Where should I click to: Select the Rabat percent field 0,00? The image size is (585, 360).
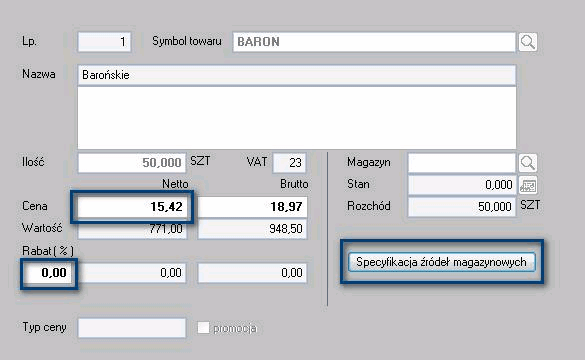coord(49,273)
